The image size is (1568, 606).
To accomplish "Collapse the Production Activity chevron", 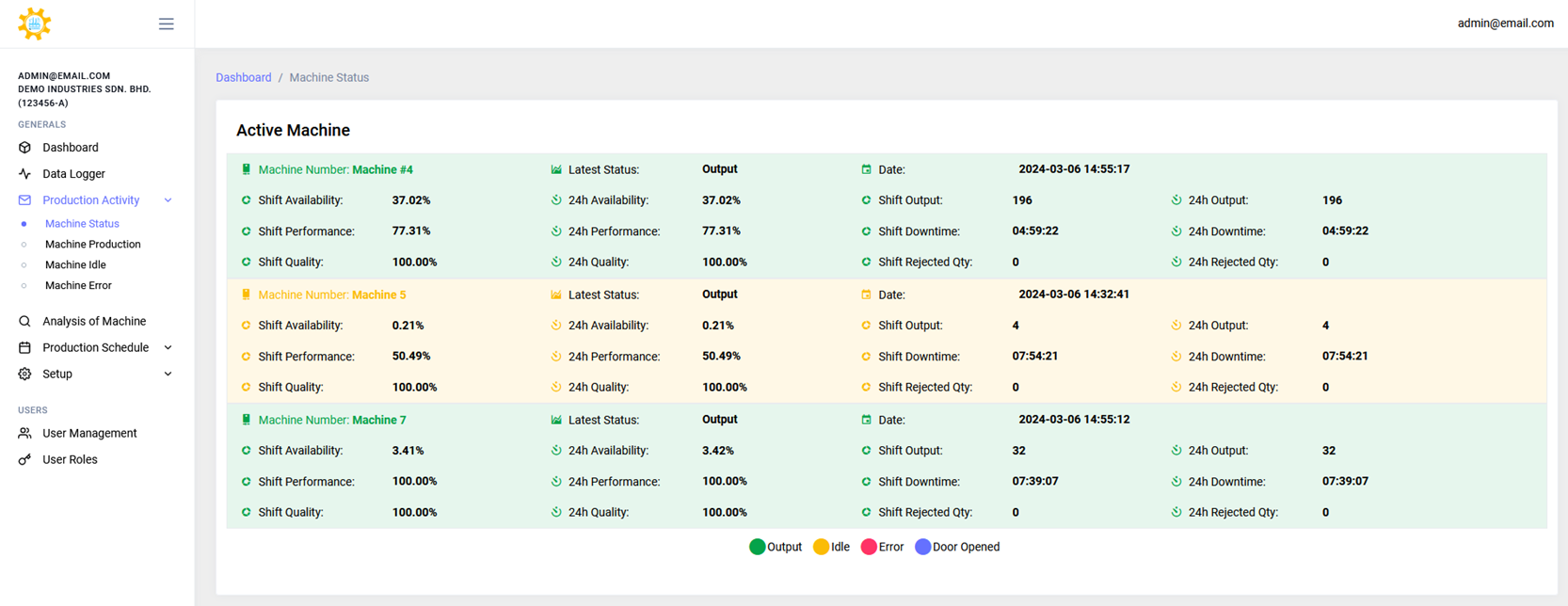I will tap(168, 200).
